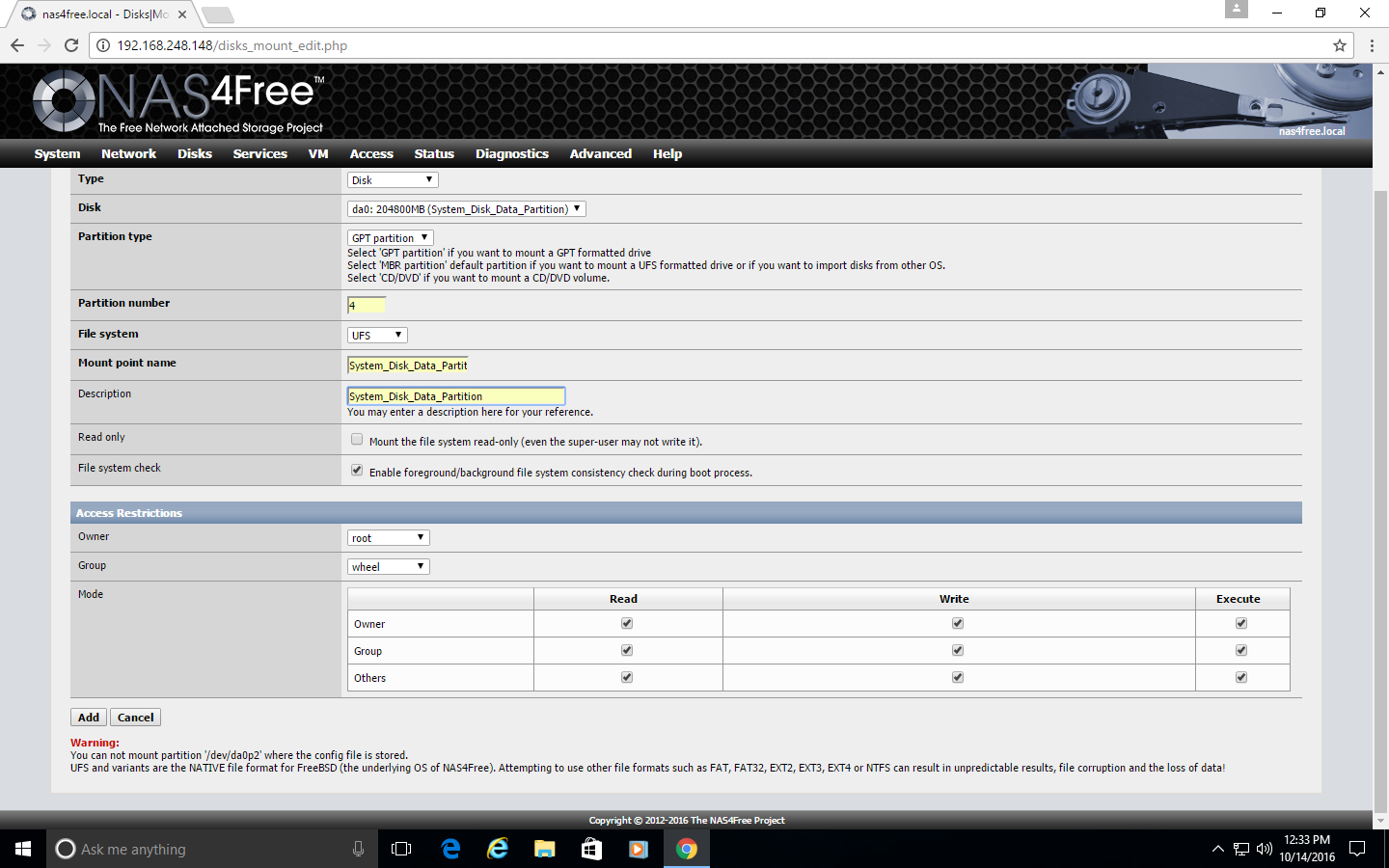Open the Chrome three-dot menu
Viewport: 1389px width, 868px height.
tap(1372, 45)
